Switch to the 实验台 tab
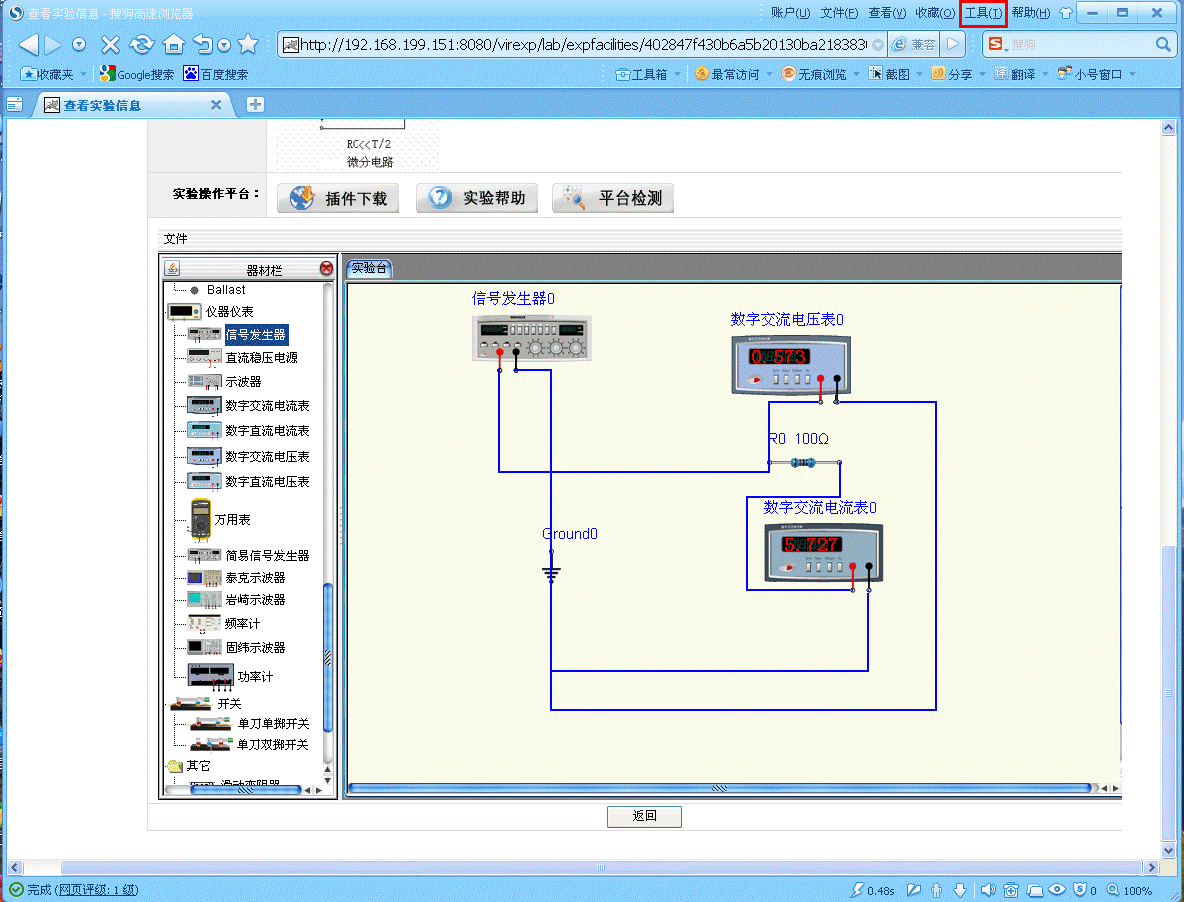Viewport: 1184px width, 902px height. pyautogui.click(x=369, y=268)
